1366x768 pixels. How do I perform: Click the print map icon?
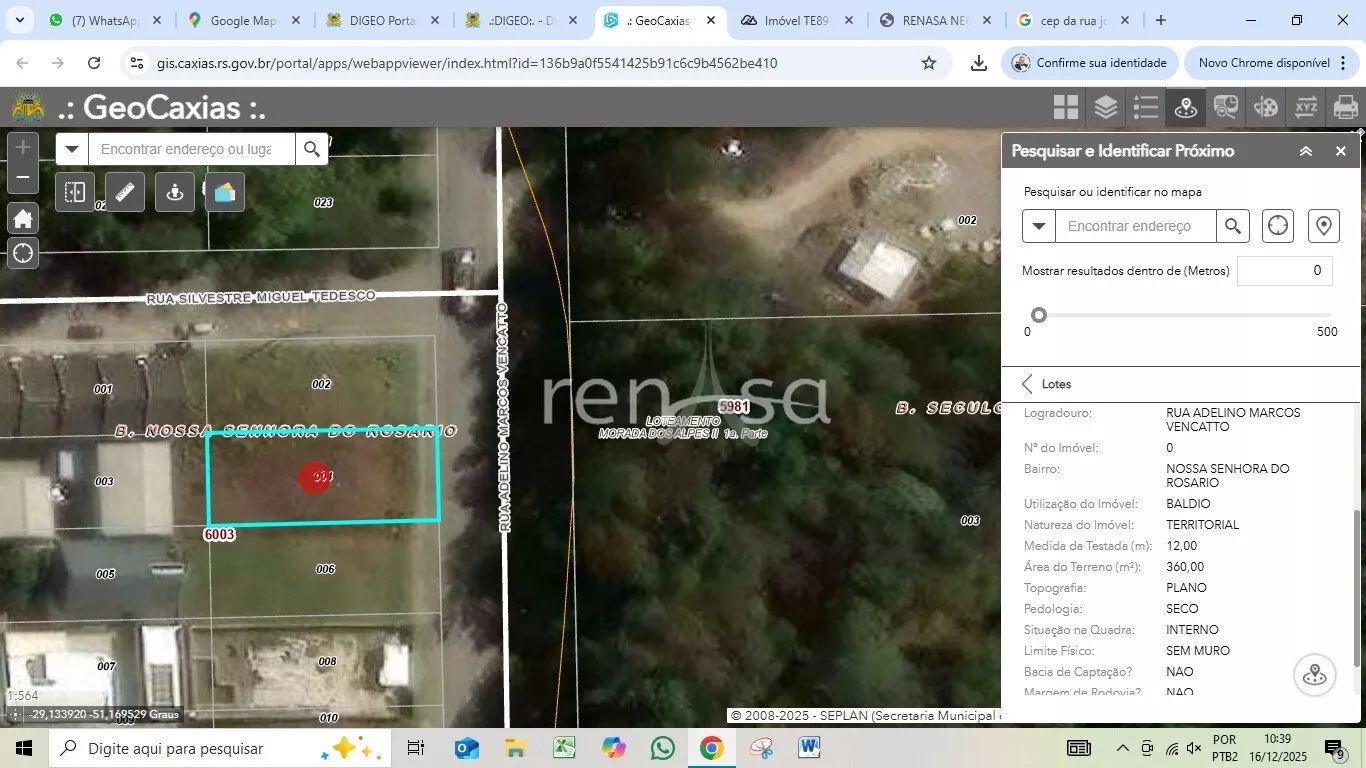click(x=1345, y=107)
